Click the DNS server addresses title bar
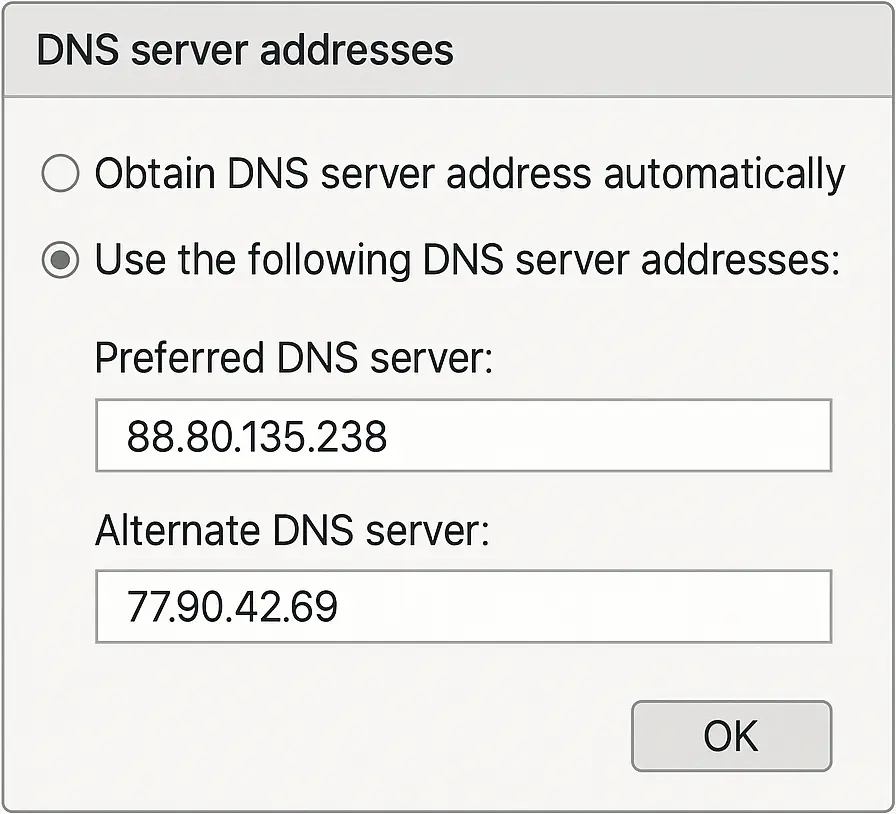Viewport: 896px width, 814px height. 600,50
